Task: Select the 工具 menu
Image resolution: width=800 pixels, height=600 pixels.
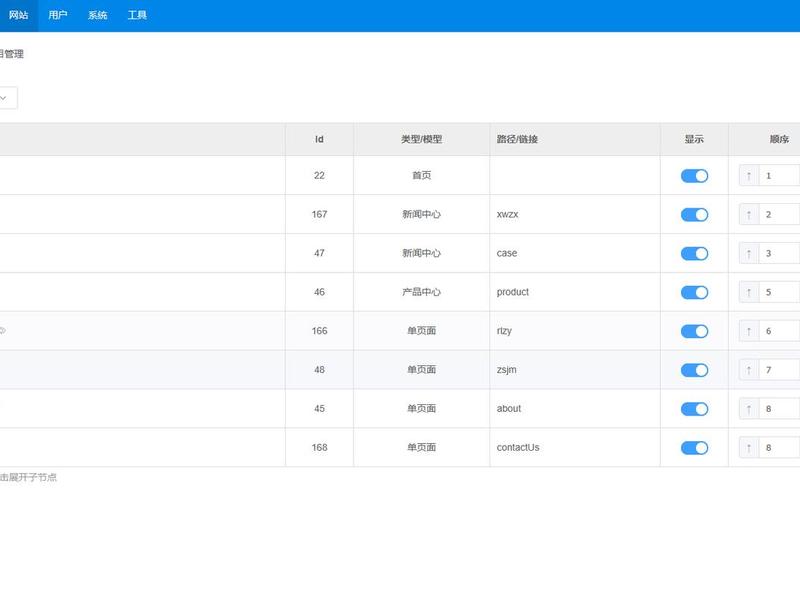Action: [x=137, y=15]
